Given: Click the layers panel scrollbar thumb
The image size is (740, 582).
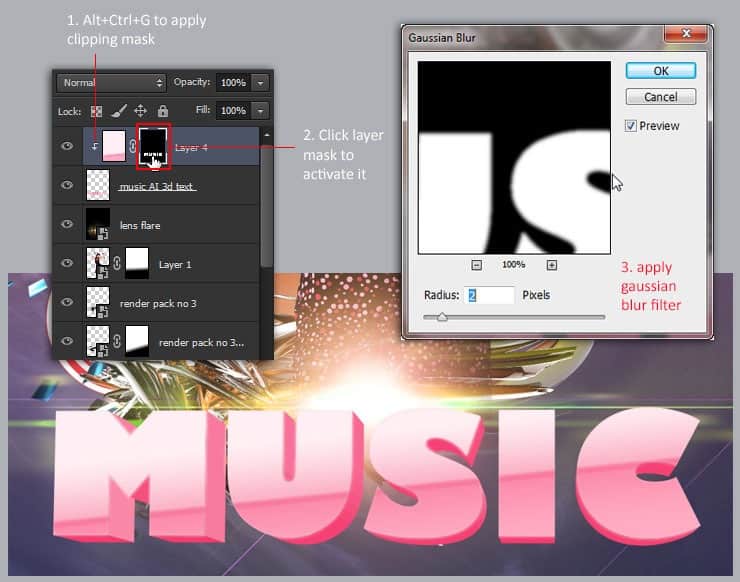Looking at the screenshot, I should (x=267, y=205).
